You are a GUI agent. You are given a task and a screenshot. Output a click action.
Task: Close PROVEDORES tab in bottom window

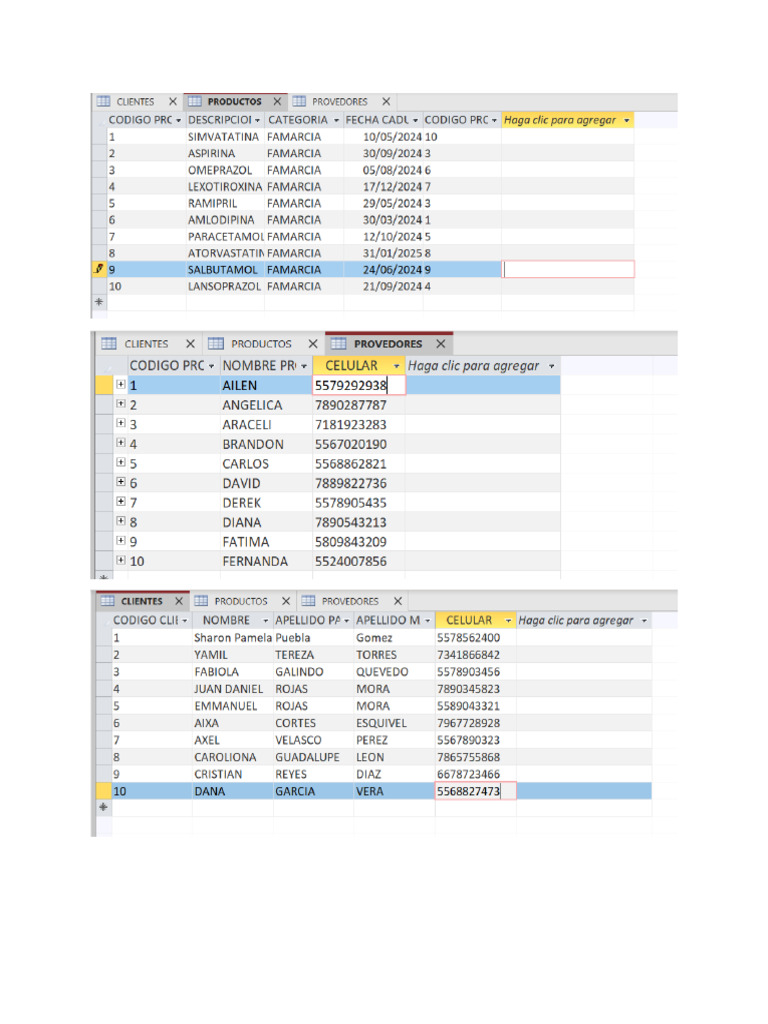(398, 601)
